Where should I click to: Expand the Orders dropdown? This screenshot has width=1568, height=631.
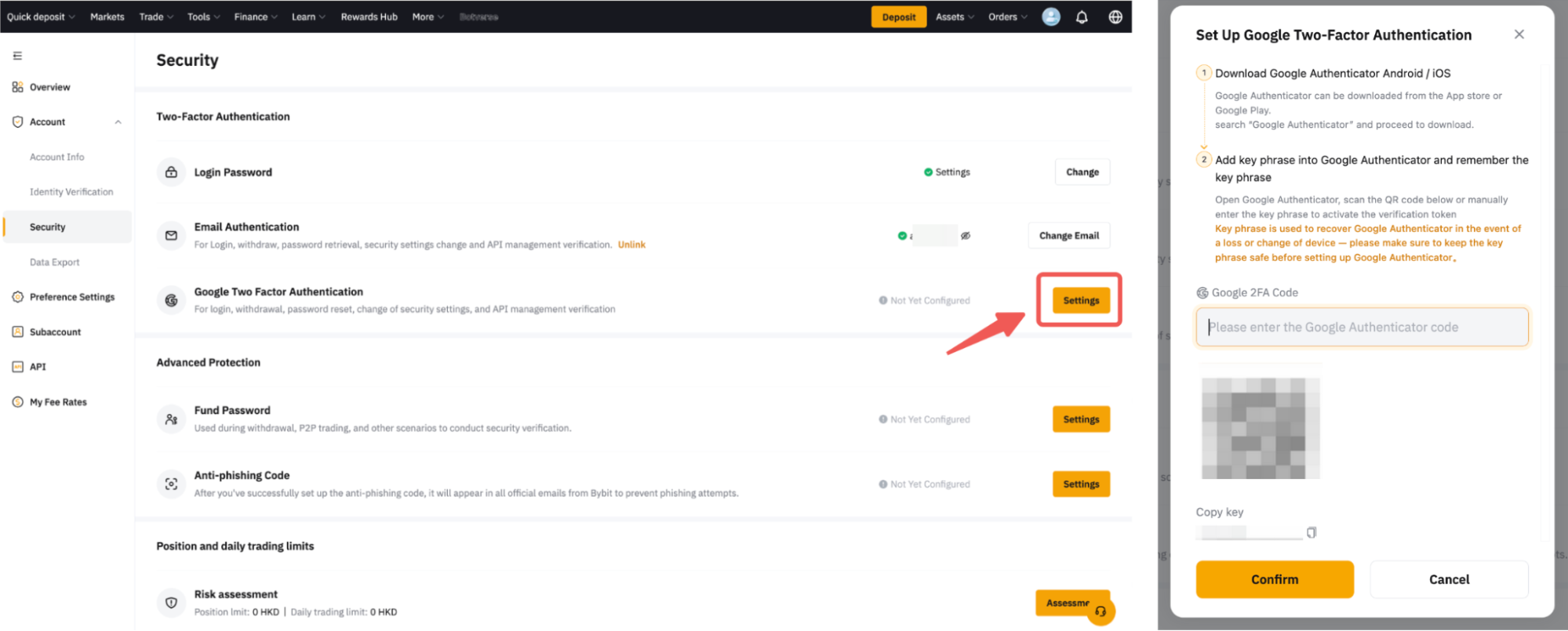click(x=1007, y=16)
